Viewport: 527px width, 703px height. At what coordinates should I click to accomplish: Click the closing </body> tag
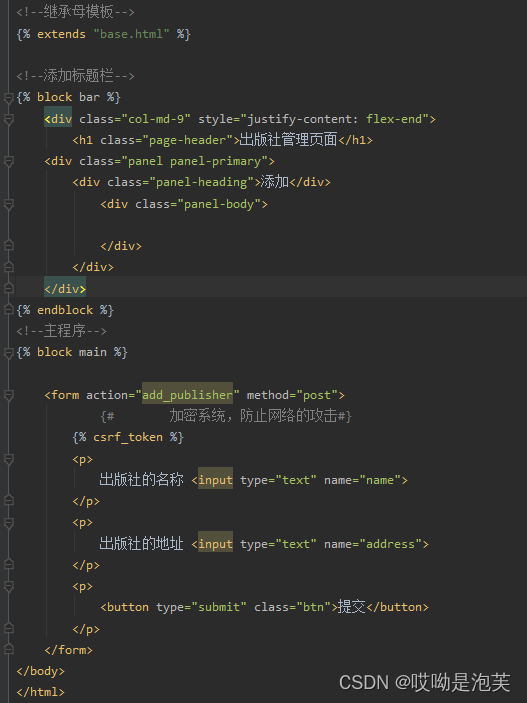pos(40,671)
